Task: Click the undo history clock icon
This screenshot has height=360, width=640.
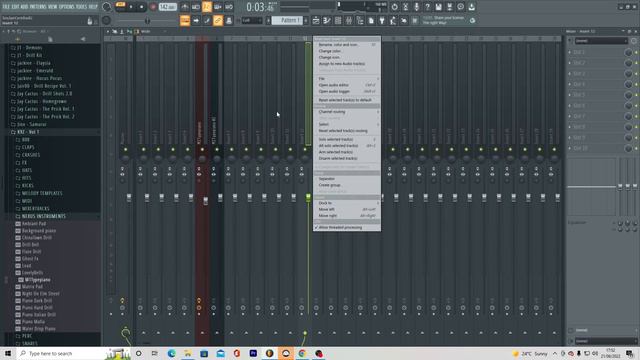Action: pyautogui.click(x=394, y=7)
